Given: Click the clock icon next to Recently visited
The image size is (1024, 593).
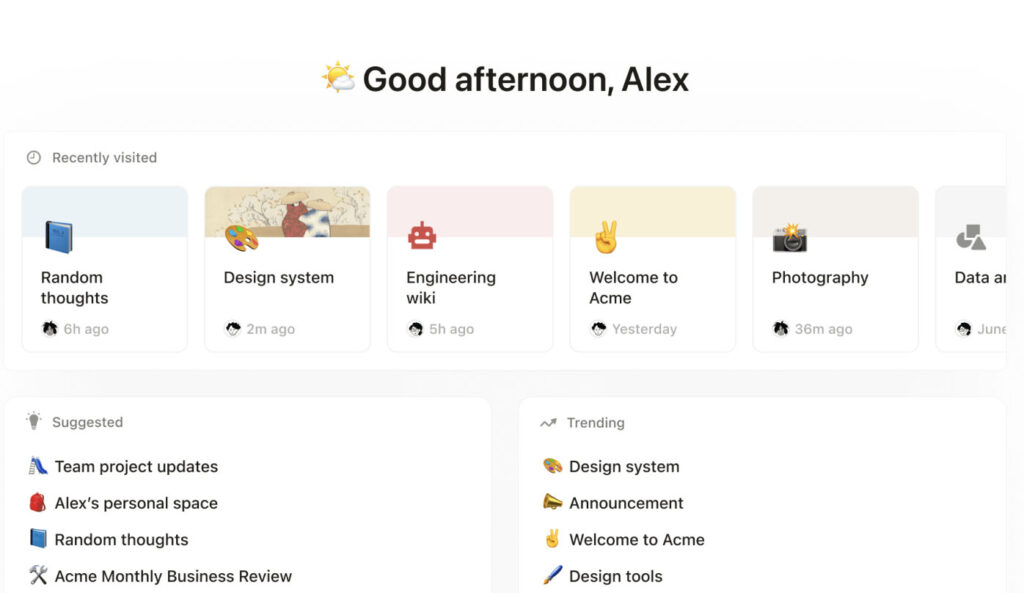Looking at the screenshot, I should pos(34,157).
